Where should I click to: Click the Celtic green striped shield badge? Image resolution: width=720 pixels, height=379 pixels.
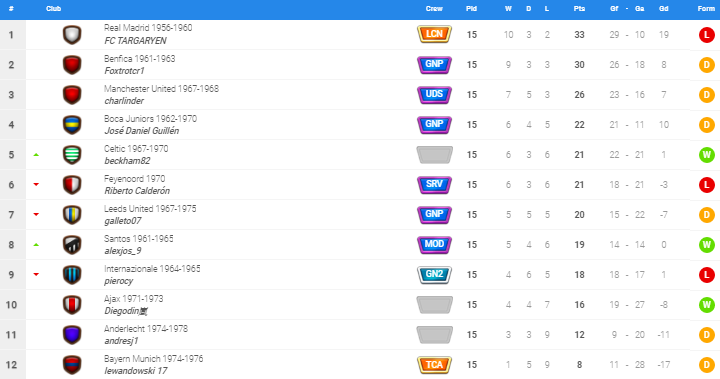coord(72,155)
